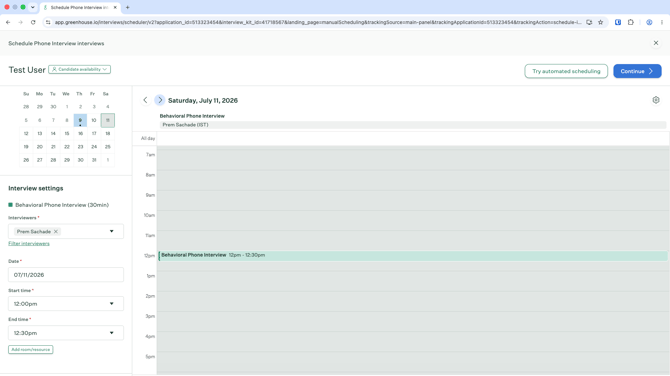The image size is (670, 376).
Task: Open the Bitwarden extension icon
Action: coord(618,22)
